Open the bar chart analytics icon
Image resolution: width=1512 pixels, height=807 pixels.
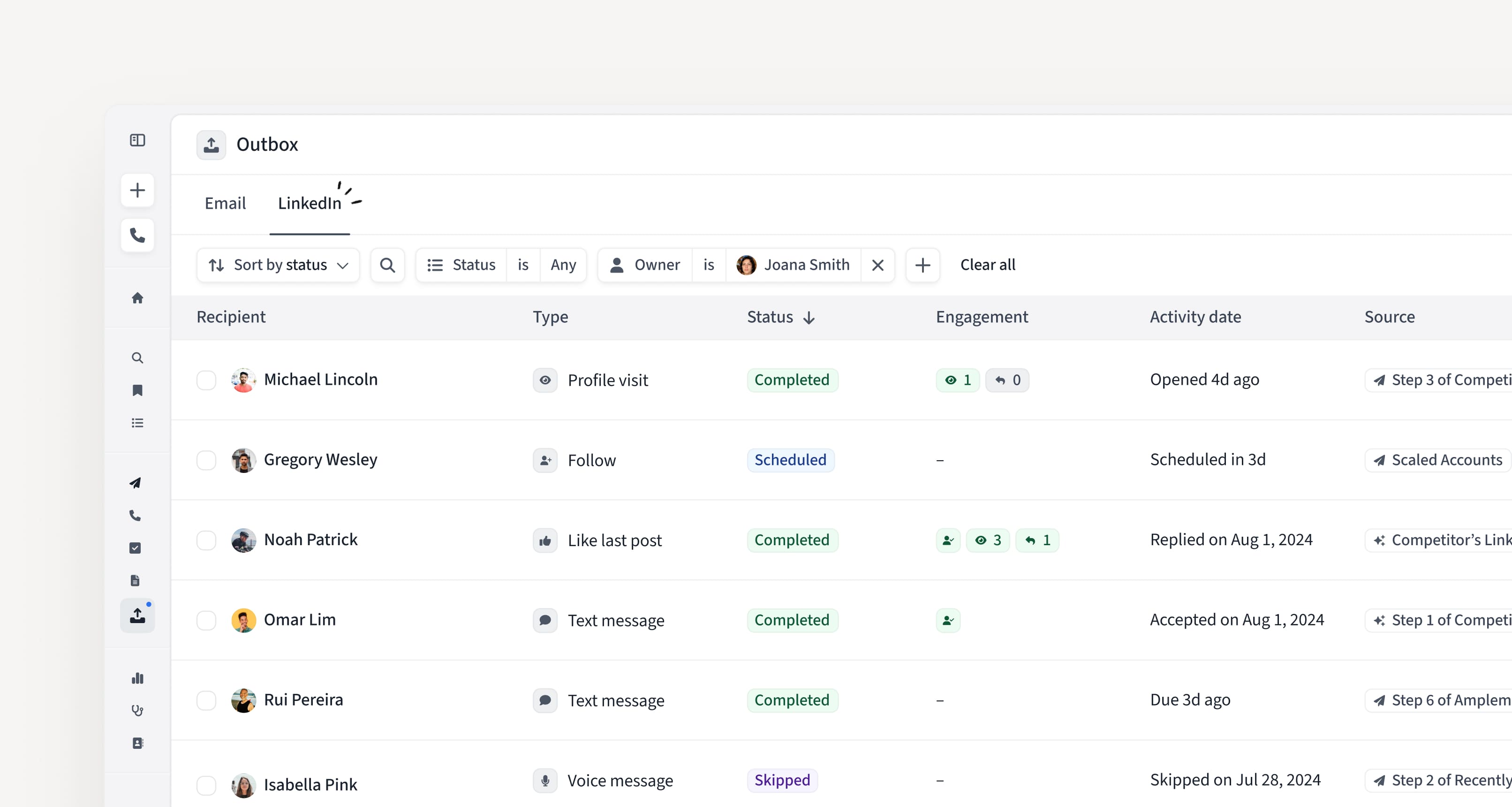coord(137,678)
